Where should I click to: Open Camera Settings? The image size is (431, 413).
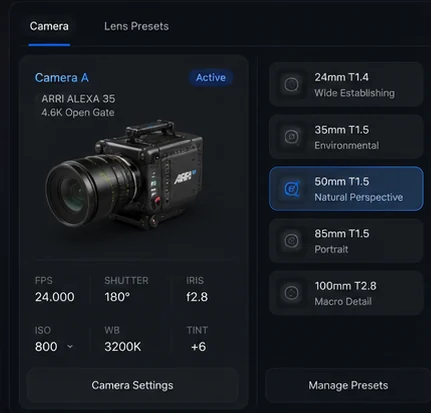tap(132, 385)
